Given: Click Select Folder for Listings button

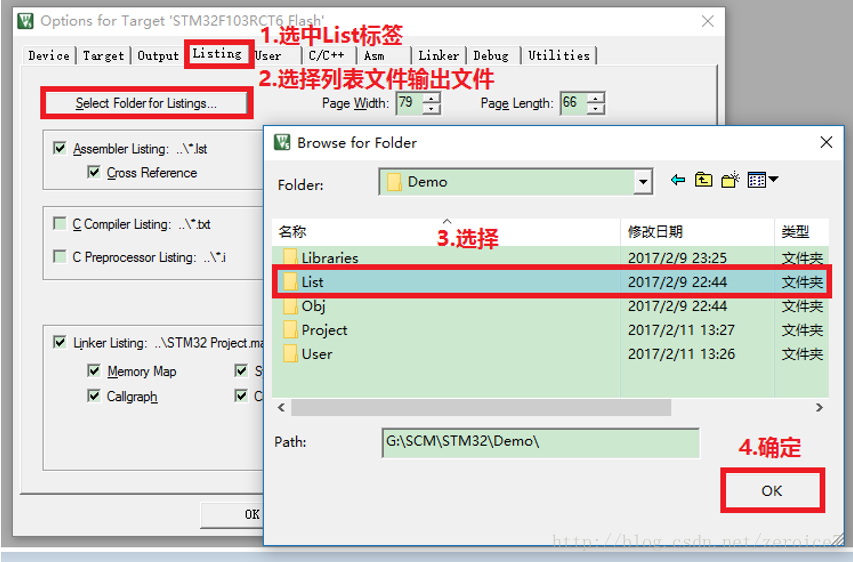Looking at the screenshot, I should click(x=146, y=103).
